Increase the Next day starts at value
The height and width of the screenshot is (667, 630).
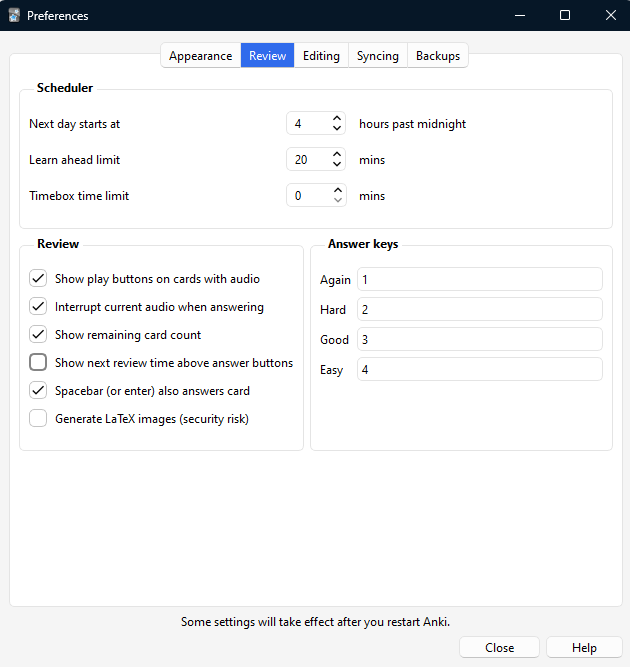pyautogui.click(x=337, y=118)
